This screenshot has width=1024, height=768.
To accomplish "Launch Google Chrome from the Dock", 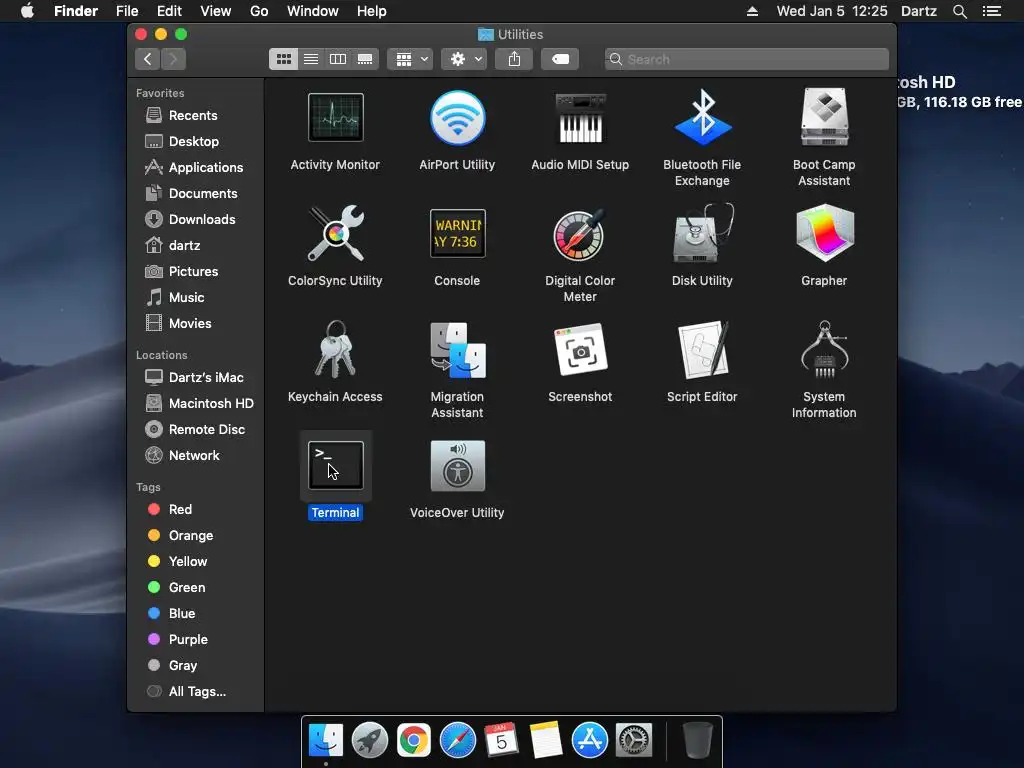I will point(414,741).
